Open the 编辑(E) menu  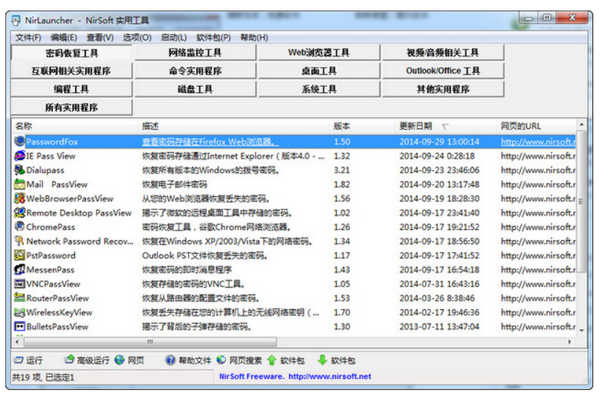point(64,37)
